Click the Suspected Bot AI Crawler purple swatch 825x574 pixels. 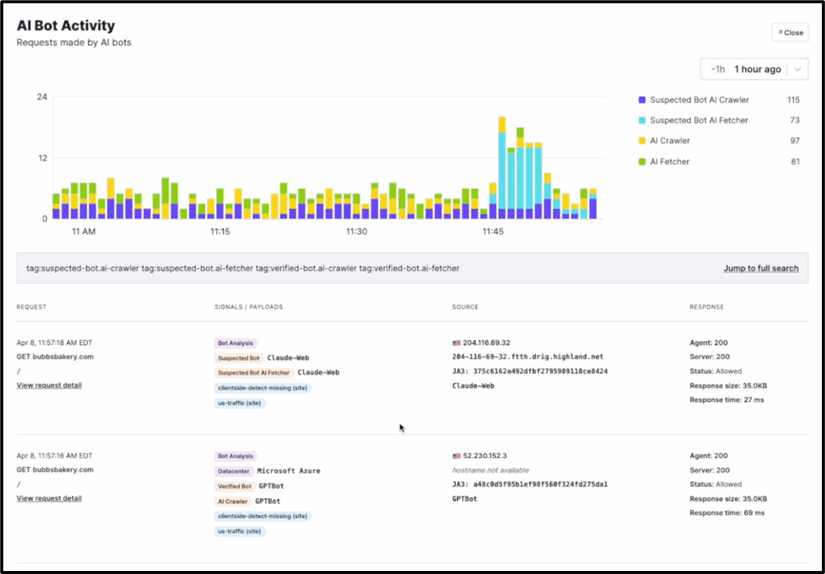click(x=642, y=100)
